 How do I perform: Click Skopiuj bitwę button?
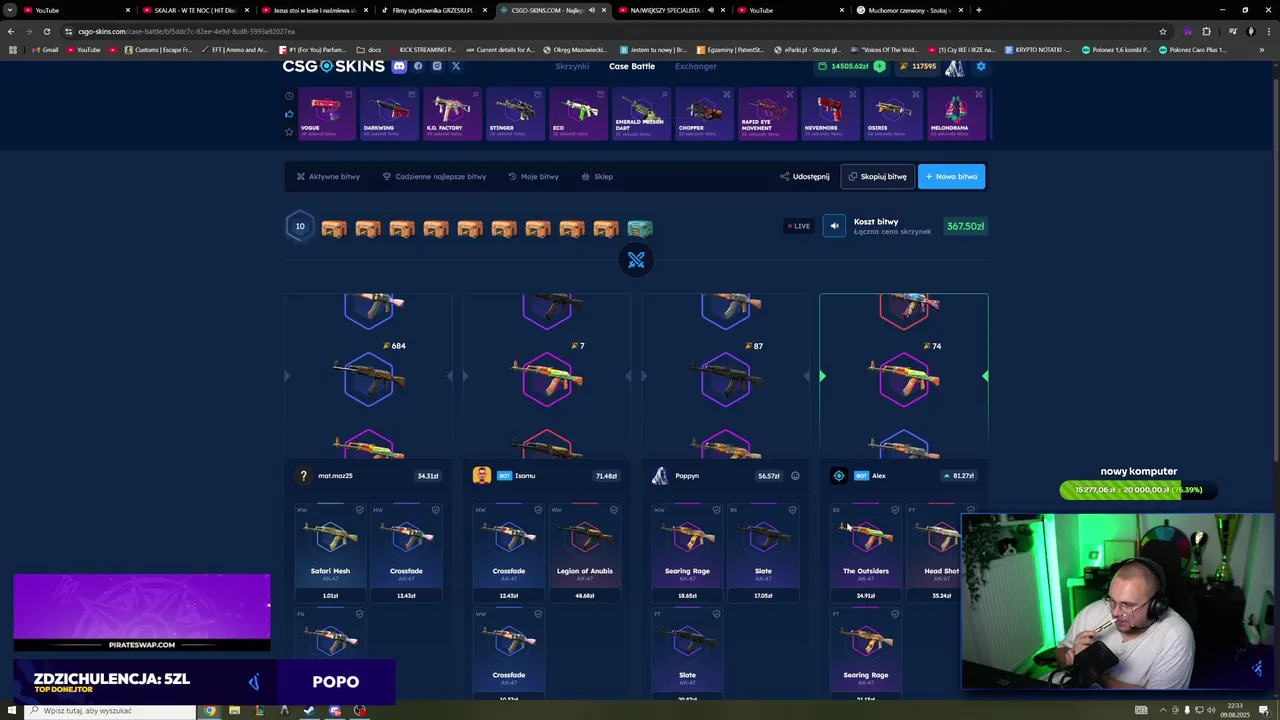pos(877,176)
